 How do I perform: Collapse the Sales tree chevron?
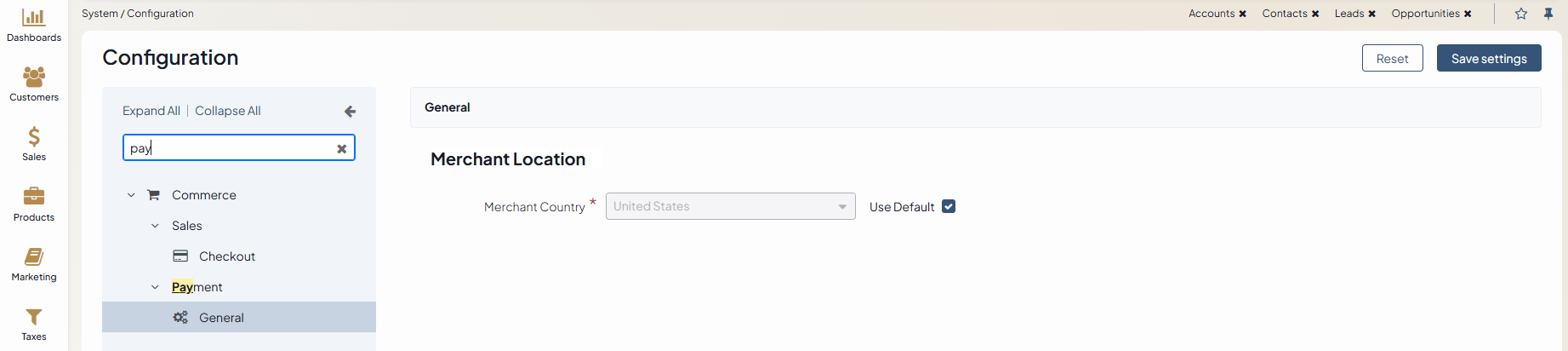tap(155, 226)
